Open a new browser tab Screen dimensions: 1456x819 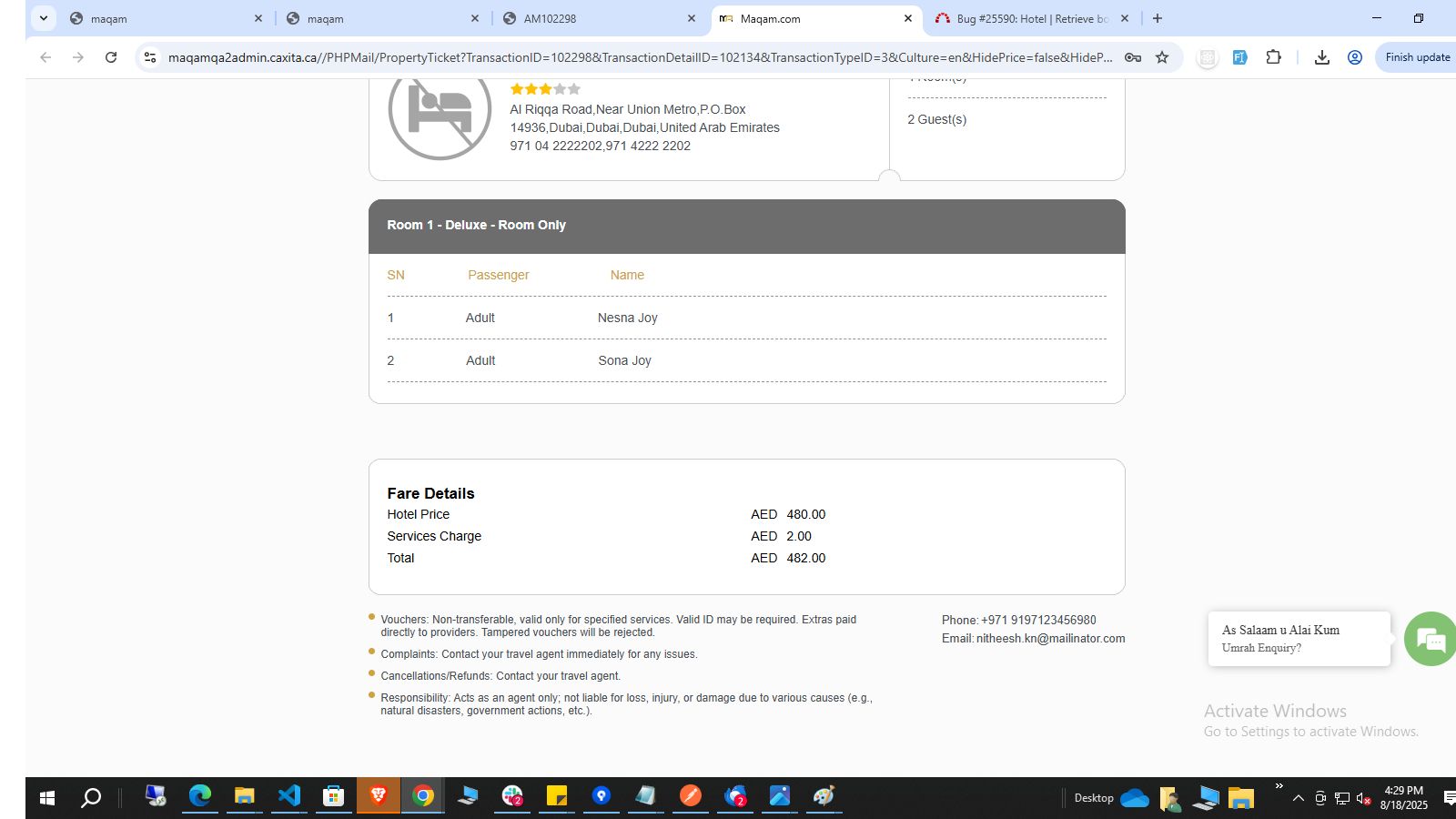click(1157, 18)
